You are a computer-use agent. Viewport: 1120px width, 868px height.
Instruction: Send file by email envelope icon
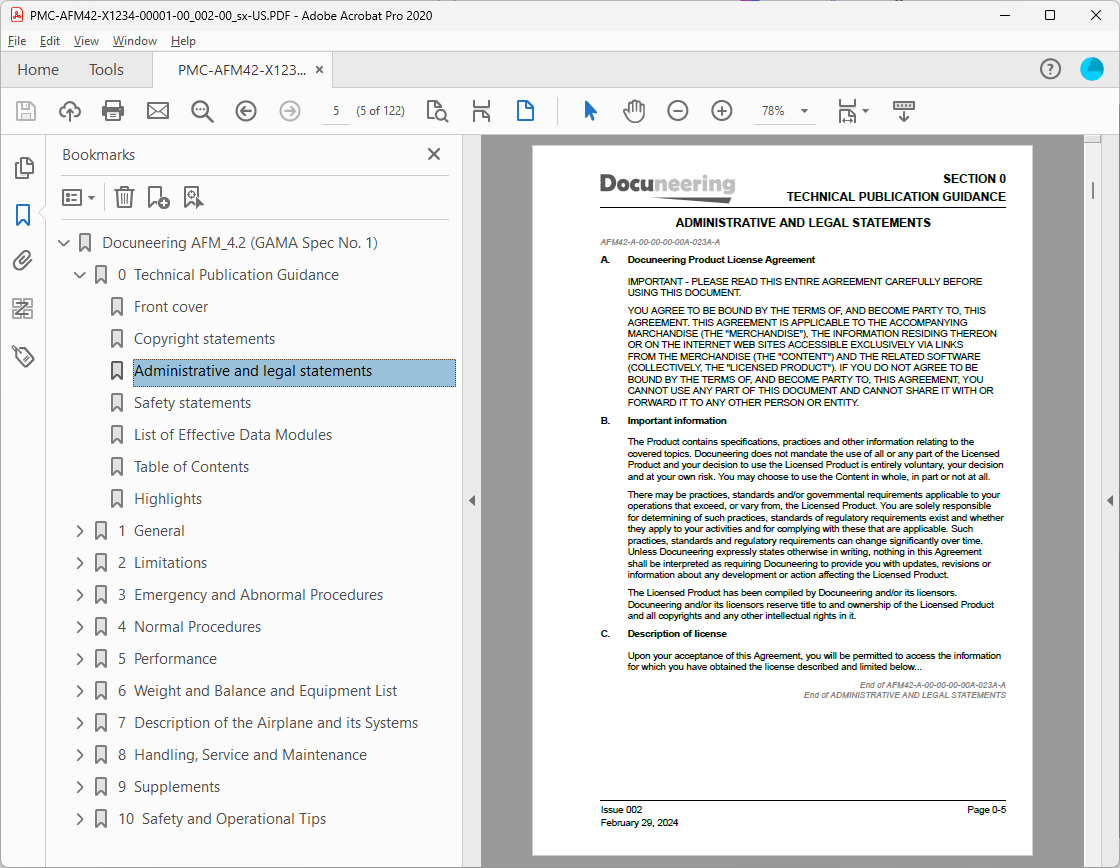coord(158,111)
